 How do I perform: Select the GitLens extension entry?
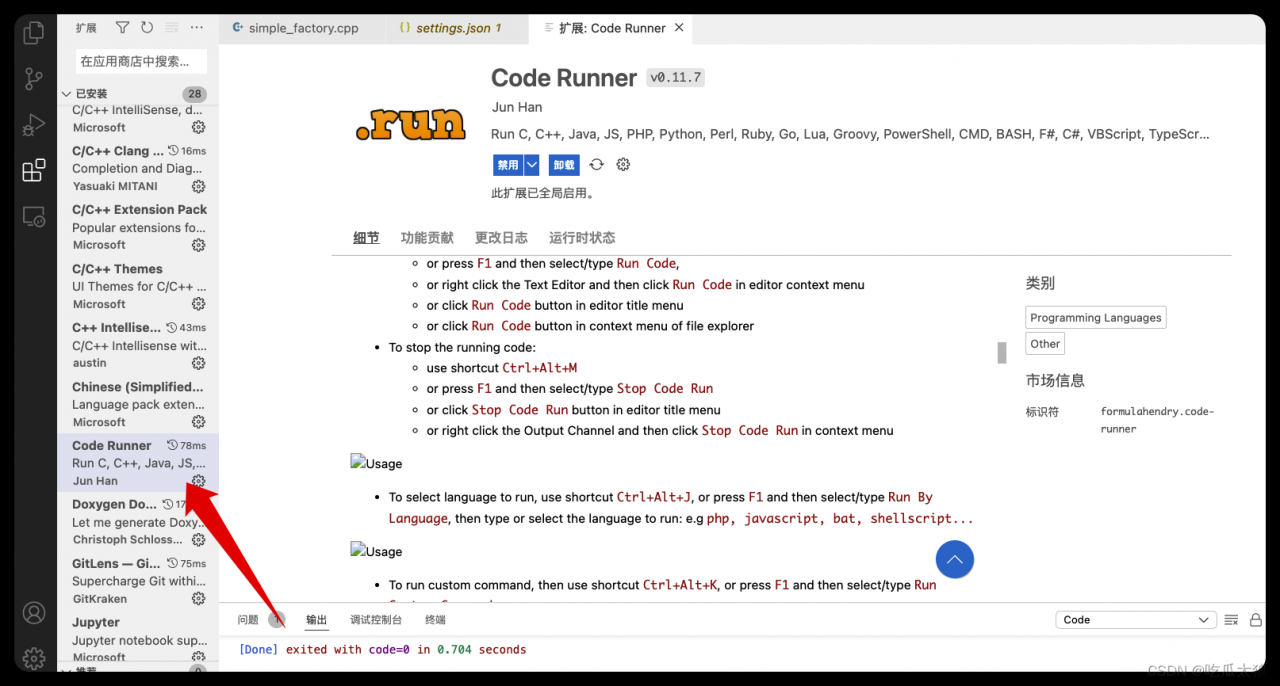(x=138, y=581)
